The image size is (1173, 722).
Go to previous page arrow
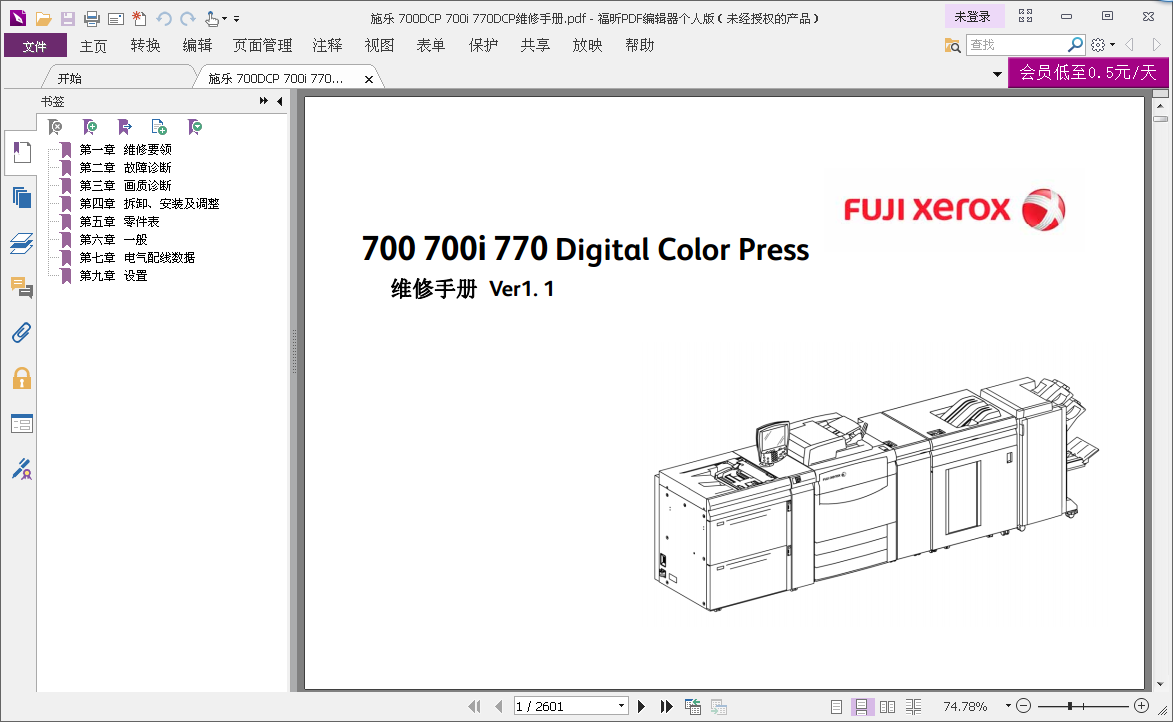click(499, 706)
